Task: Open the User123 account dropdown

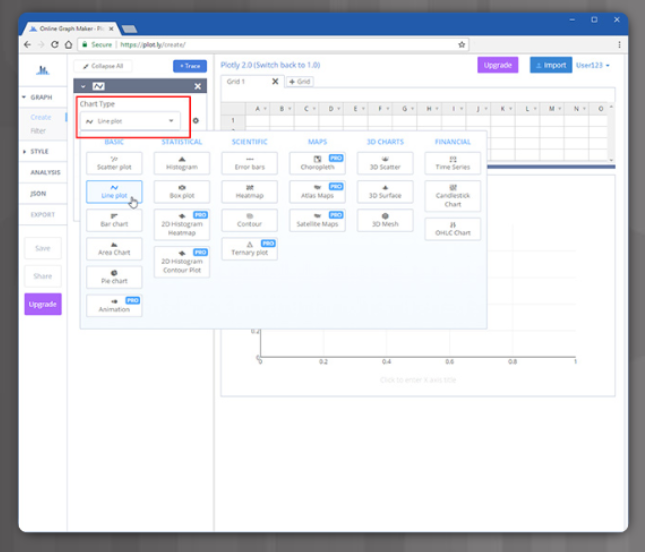Action: [593, 65]
